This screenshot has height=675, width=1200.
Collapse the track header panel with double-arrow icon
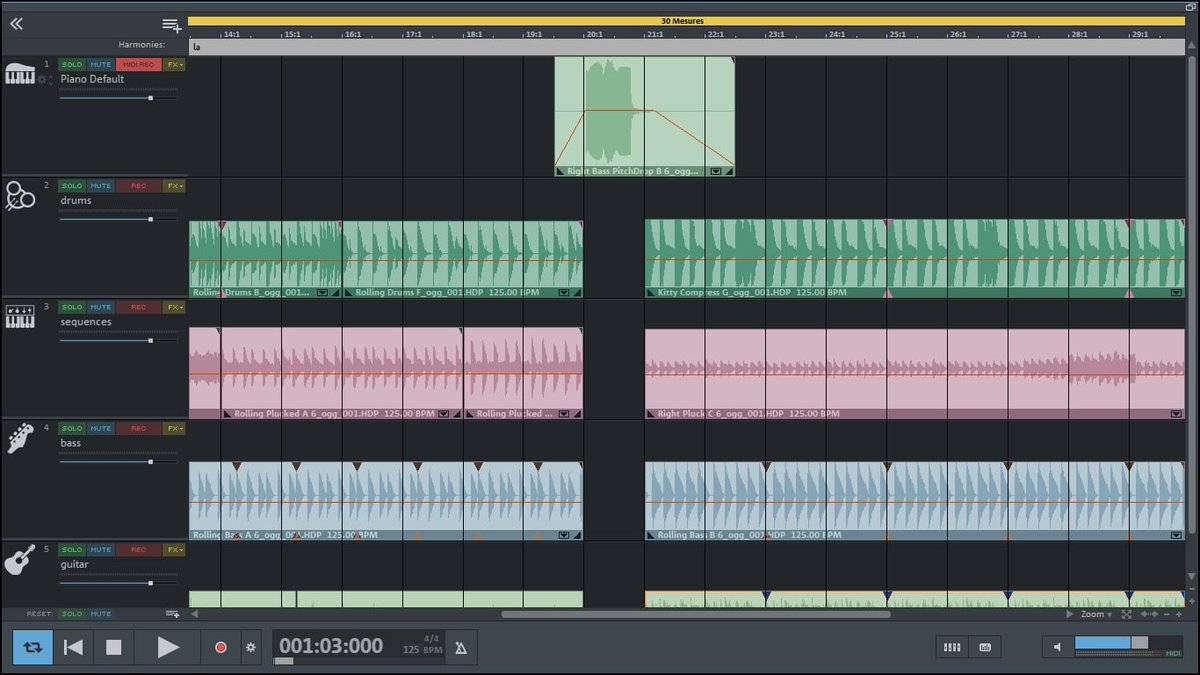pos(16,24)
